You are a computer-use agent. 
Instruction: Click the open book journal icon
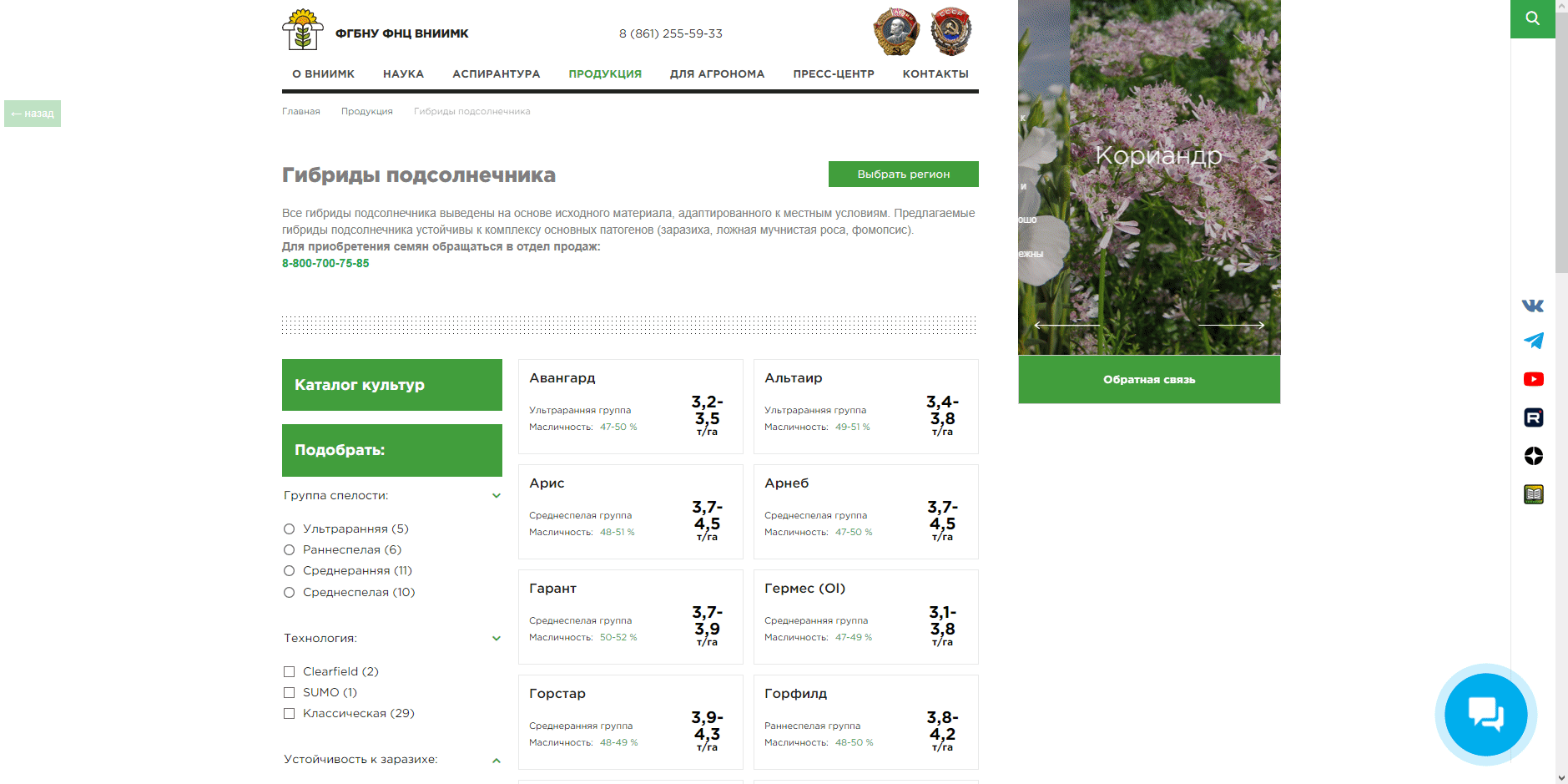coord(1533,494)
